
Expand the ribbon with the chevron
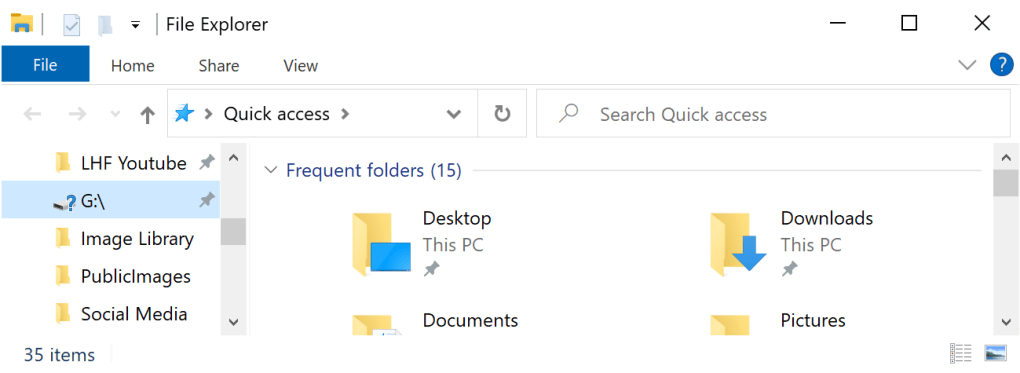(x=967, y=64)
